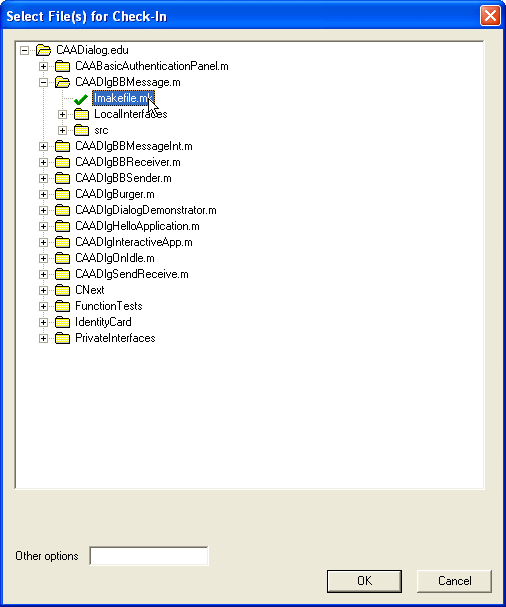The width and height of the screenshot is (506, 607).
Task: Collapse the CAADialog.edu root node
Action: pos(24,50)
